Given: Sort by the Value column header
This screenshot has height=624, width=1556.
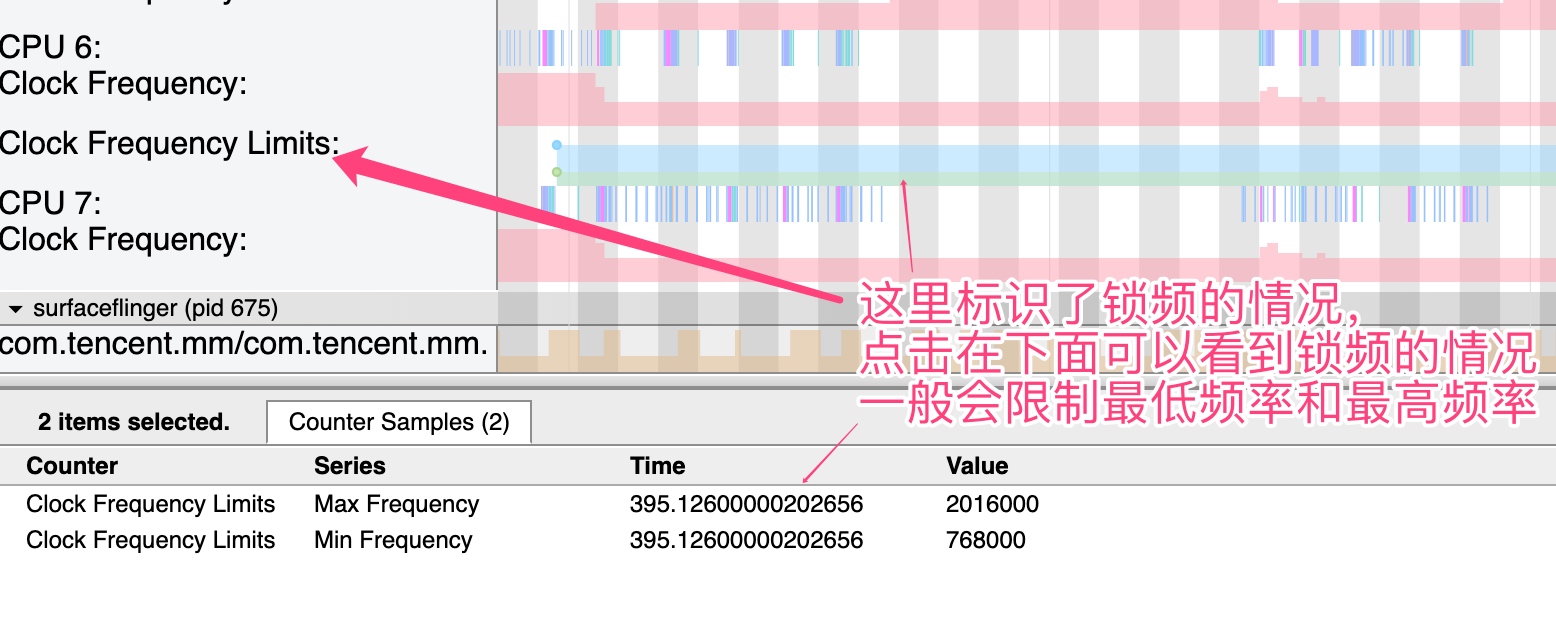Looking at the screenshot, I should (x=976, y=466).
